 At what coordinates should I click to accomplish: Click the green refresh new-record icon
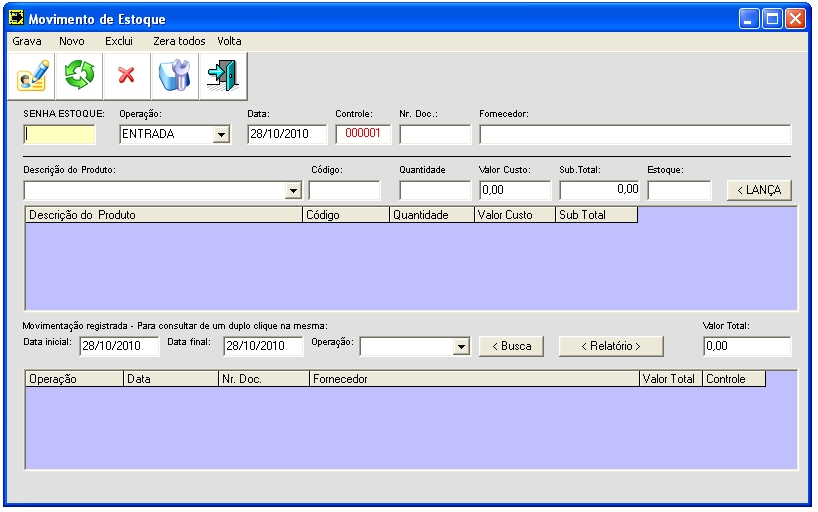79,75
